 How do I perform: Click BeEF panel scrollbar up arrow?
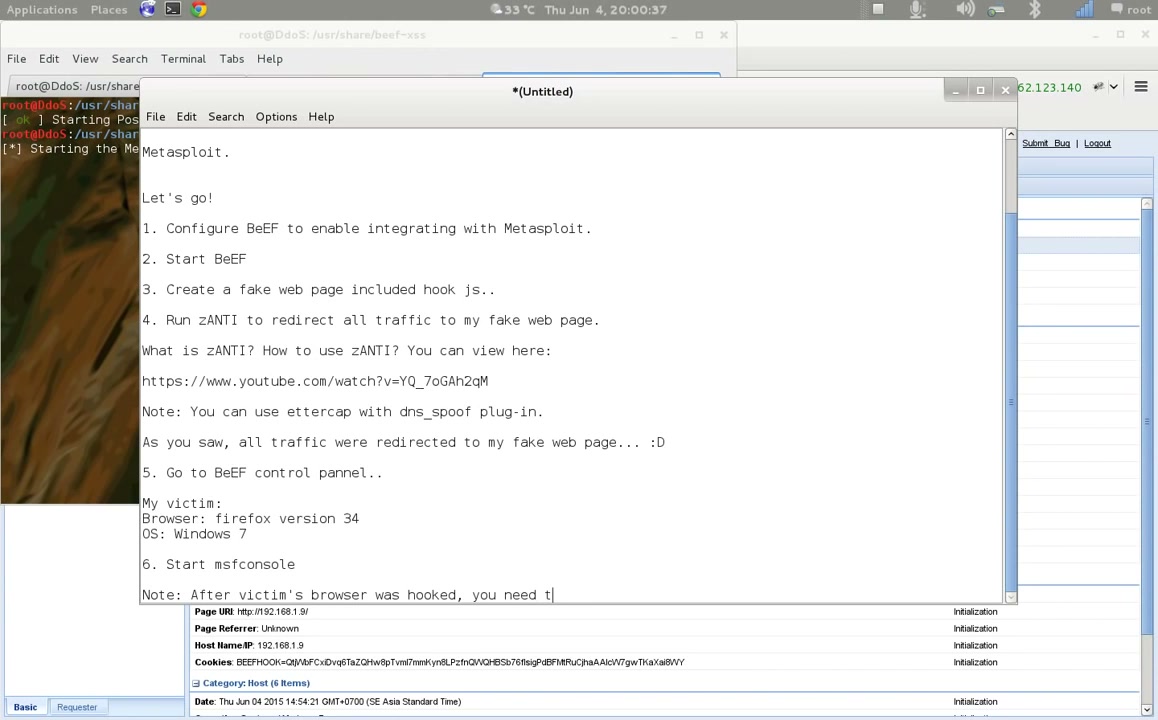(1147, 203)
